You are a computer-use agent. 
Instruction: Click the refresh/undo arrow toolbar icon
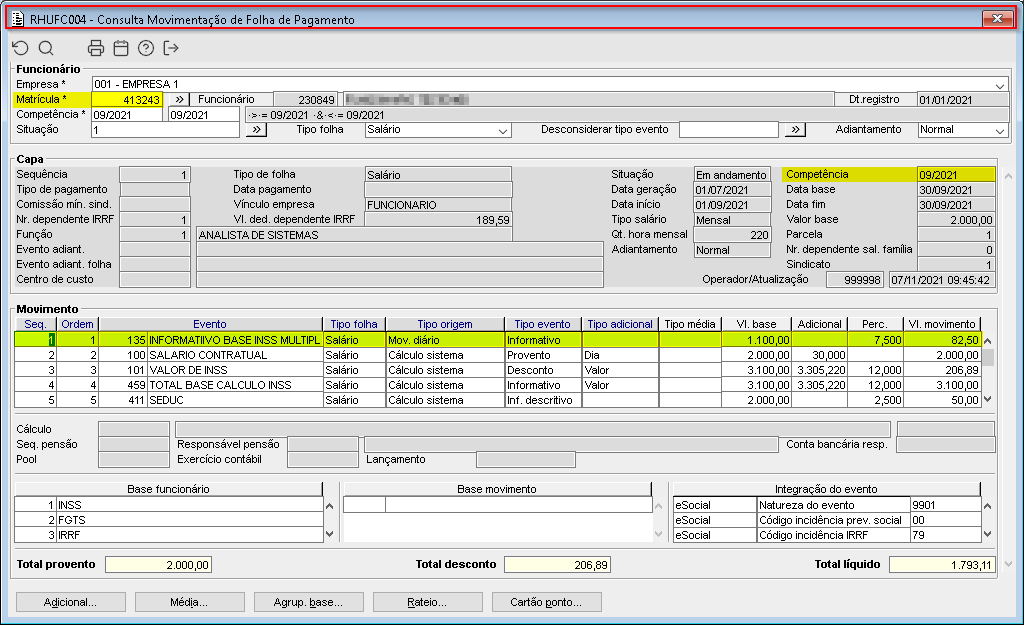pyautogui.click(x=20, y=48)
